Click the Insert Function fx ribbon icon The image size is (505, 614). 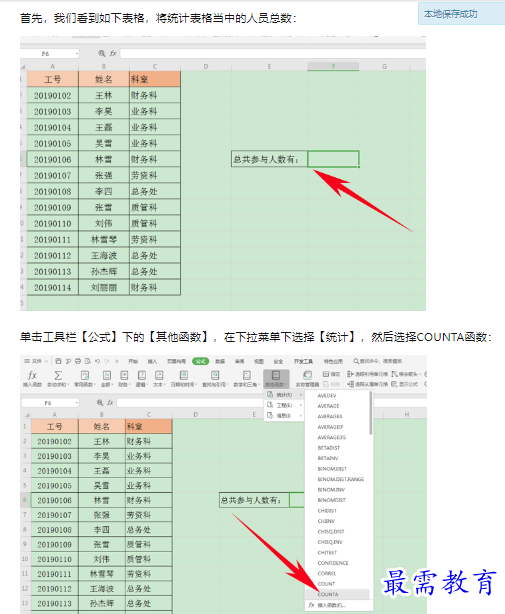click(32, 378)
